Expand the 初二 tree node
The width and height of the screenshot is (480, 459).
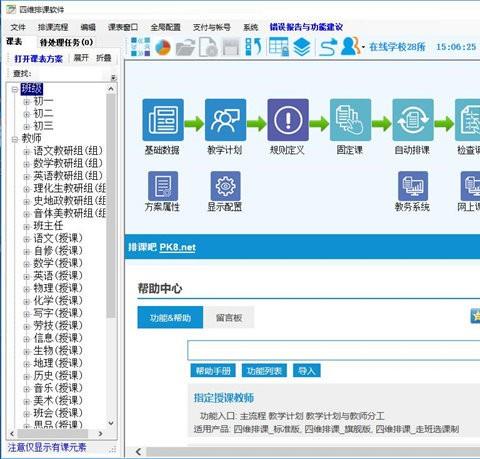tap(27, 114)
